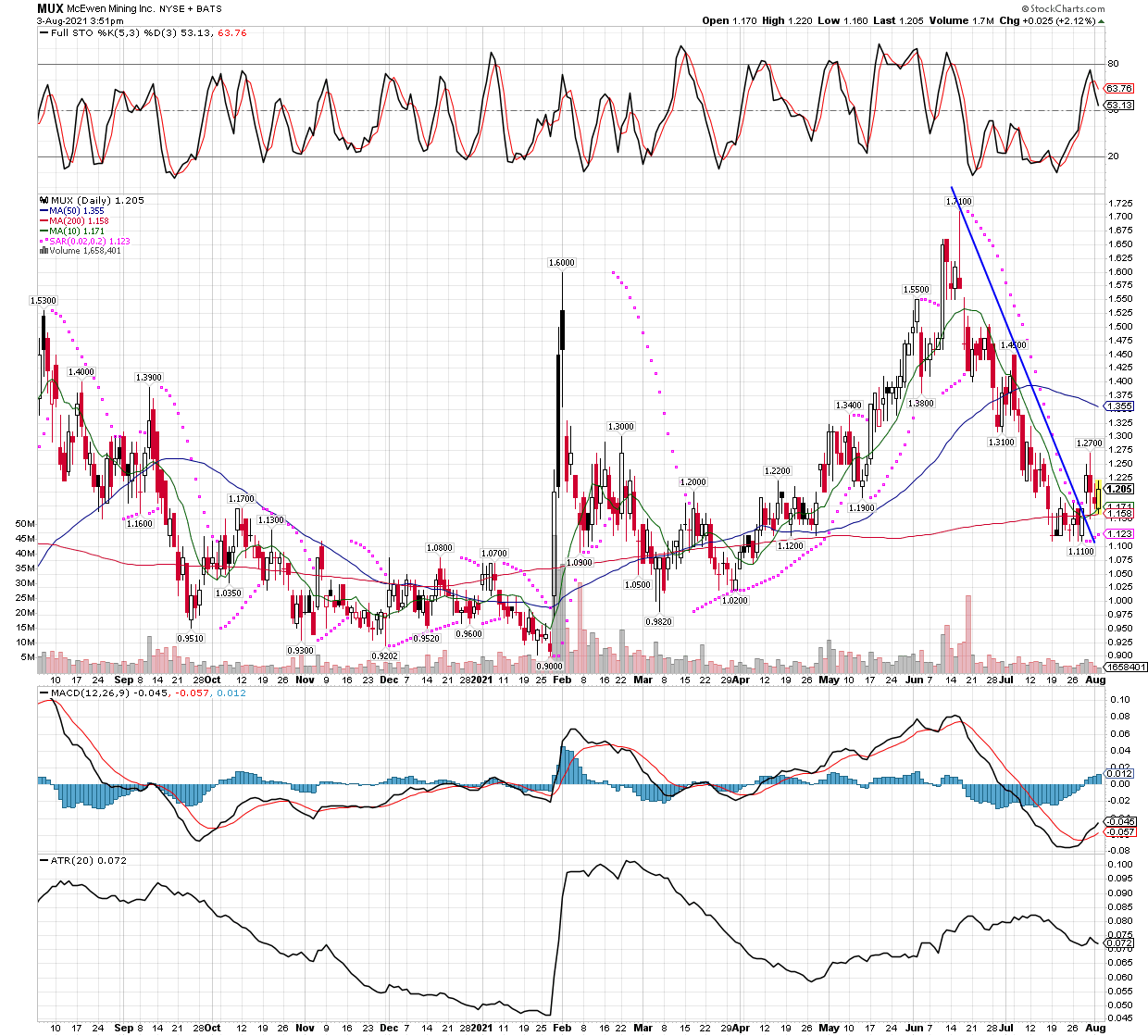Click the Chg +0.025 (+2.12%) value
This screenshot has width=1148, height=1036.
pos(1053,20)
